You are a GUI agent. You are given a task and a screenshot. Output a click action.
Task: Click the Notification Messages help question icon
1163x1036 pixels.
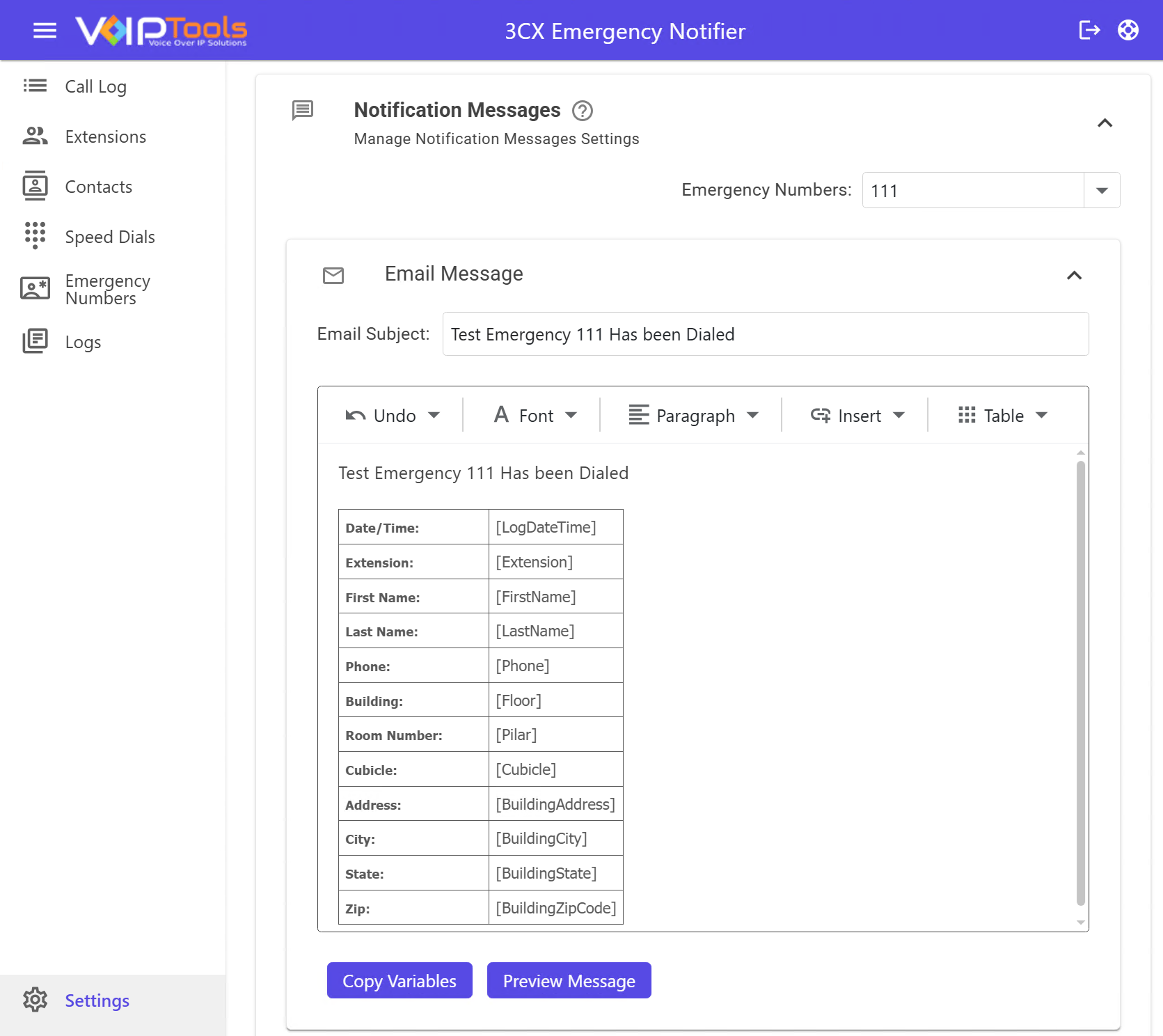[582, 111]
